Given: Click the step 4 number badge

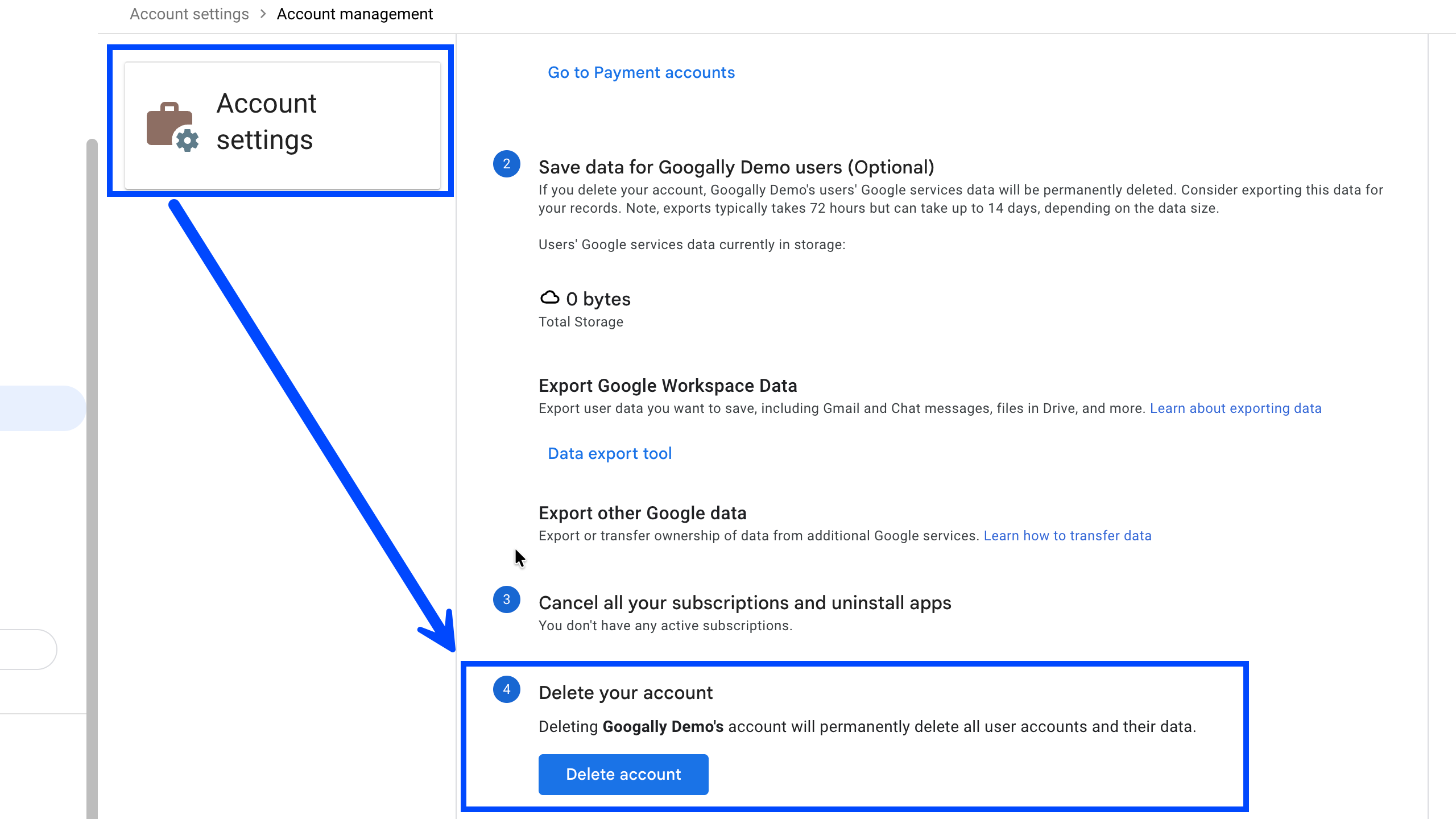Looking at the screenshot, I should (x=506, y=690).
